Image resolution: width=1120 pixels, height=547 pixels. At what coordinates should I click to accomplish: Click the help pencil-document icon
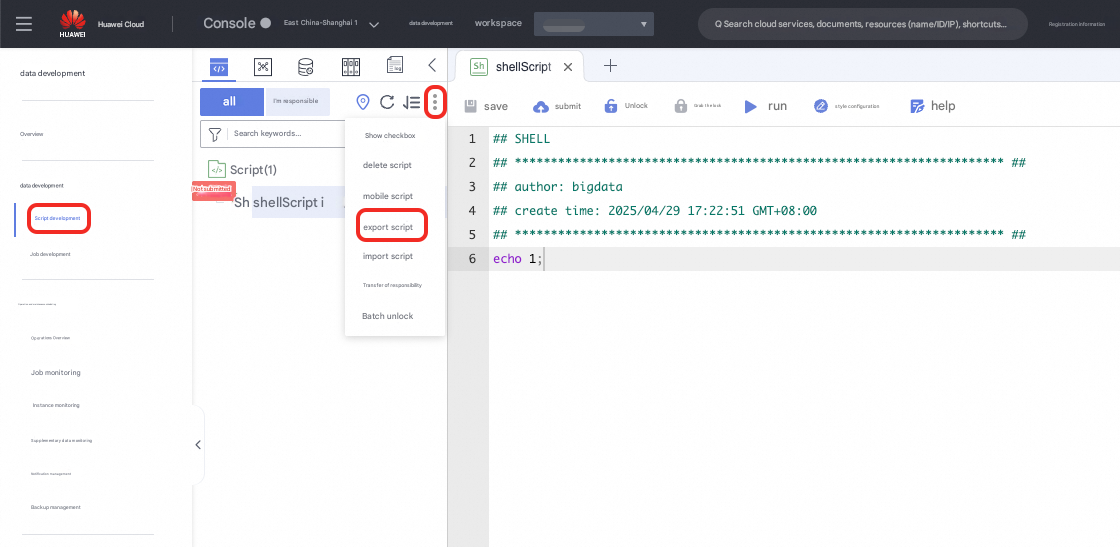(x=918, y=106)
